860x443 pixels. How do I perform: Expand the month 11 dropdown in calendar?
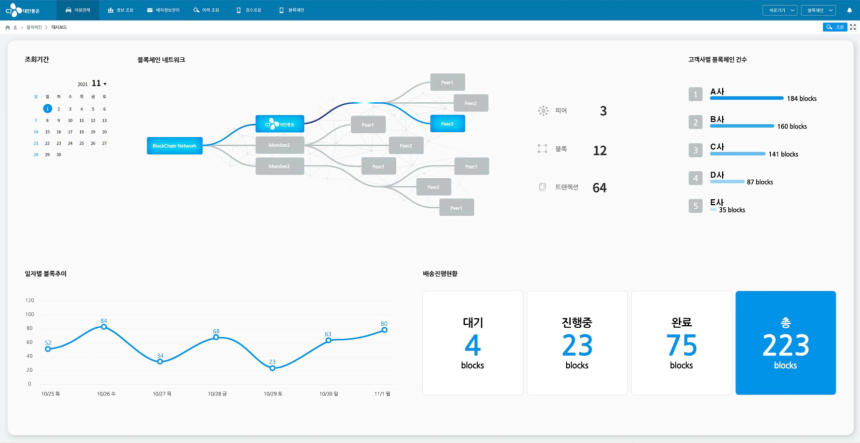[x=99, y=83]
